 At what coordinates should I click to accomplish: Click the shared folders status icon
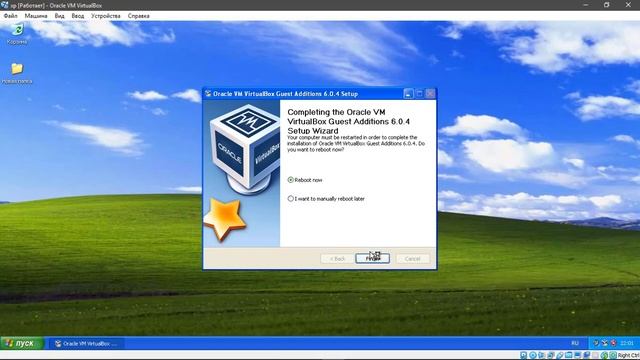[x=568, y=355]
